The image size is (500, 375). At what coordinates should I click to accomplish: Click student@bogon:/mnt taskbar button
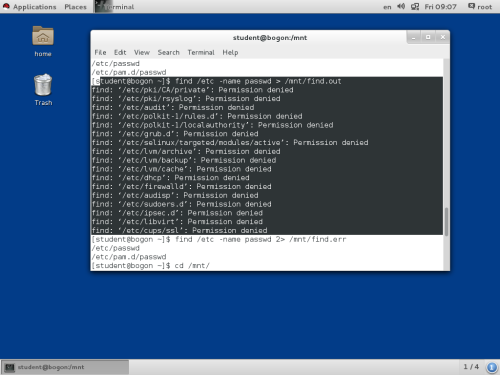[x=65, y=367]
